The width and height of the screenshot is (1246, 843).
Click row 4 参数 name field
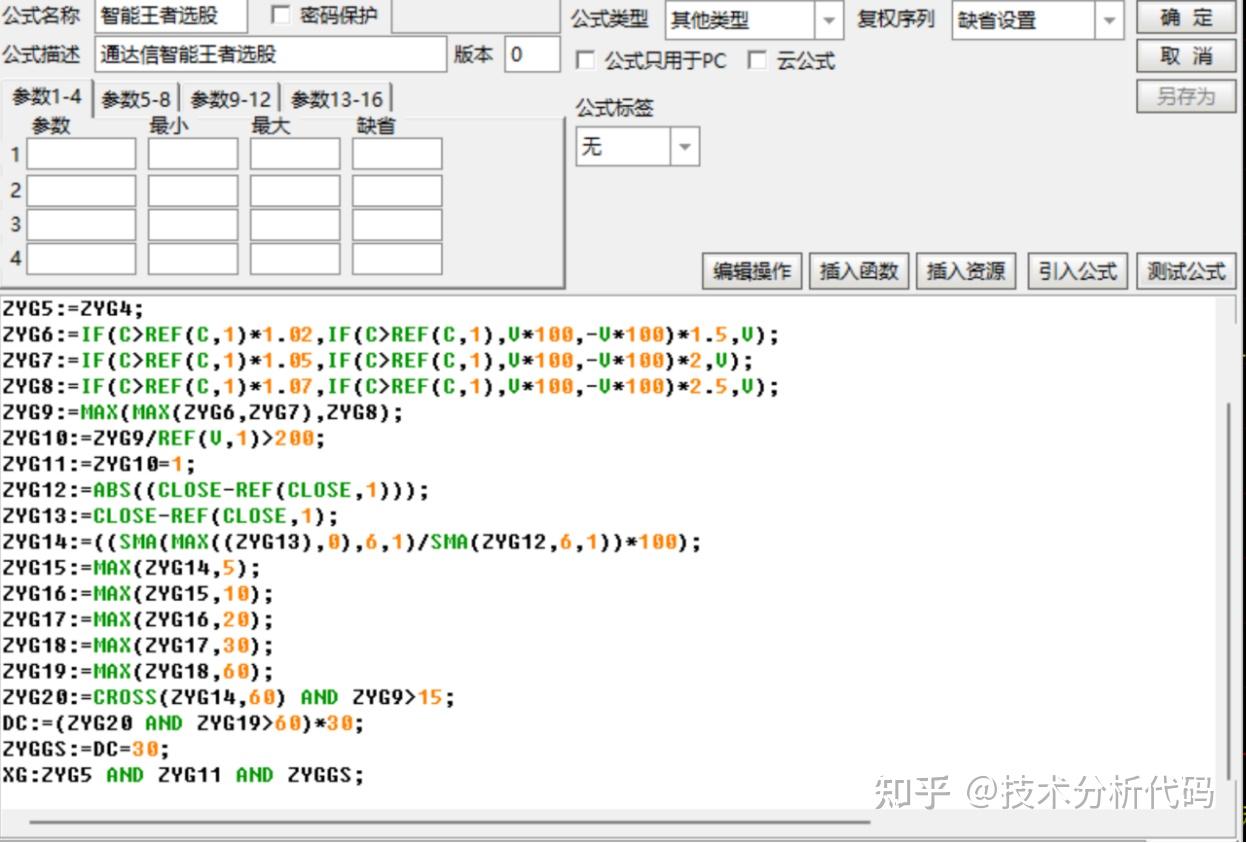click(81, 259)
